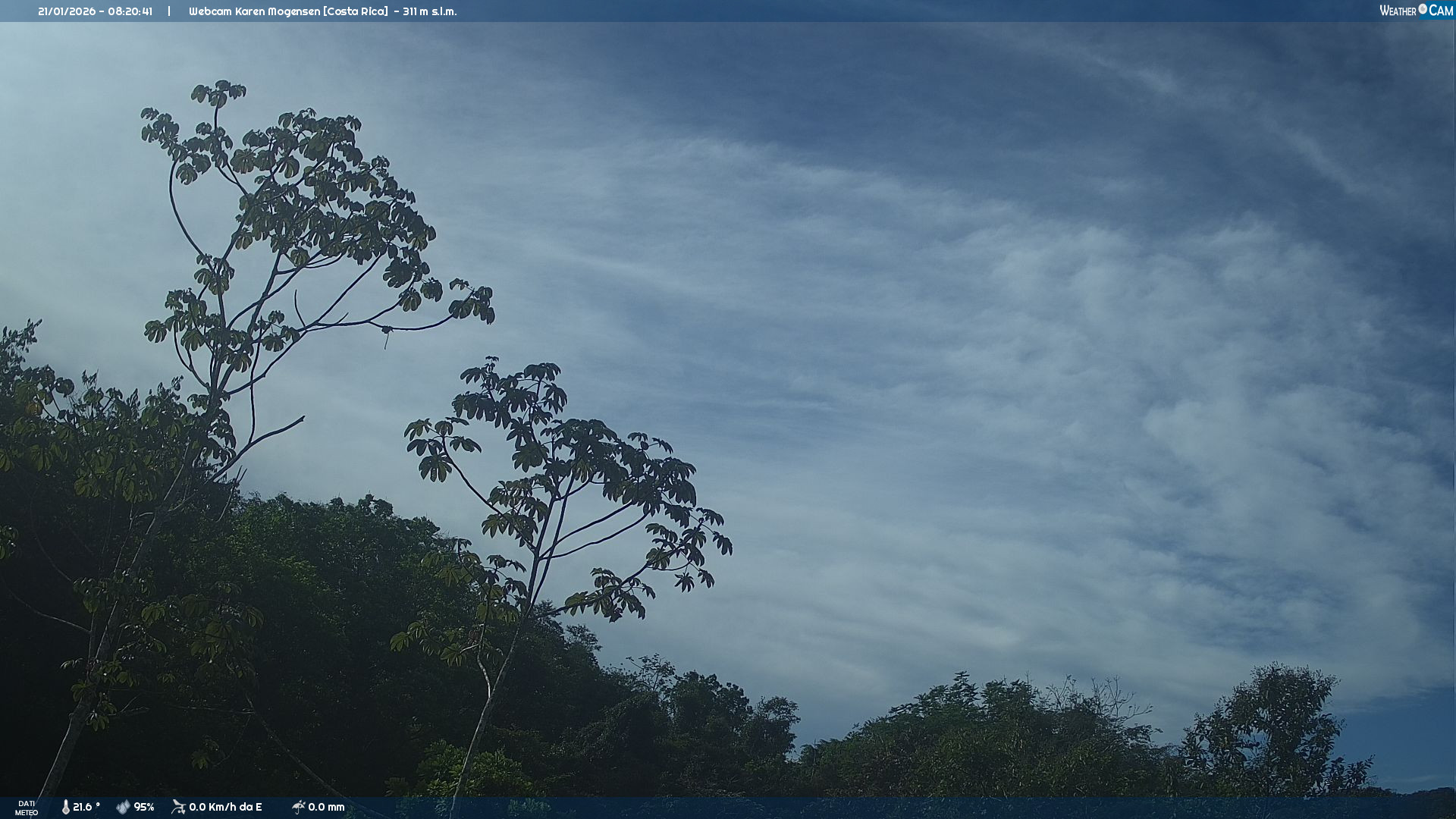Click the 0.0 Km/h da E wind reading
The height and width of the screenshot is (819, 1456).
[225, 808]
